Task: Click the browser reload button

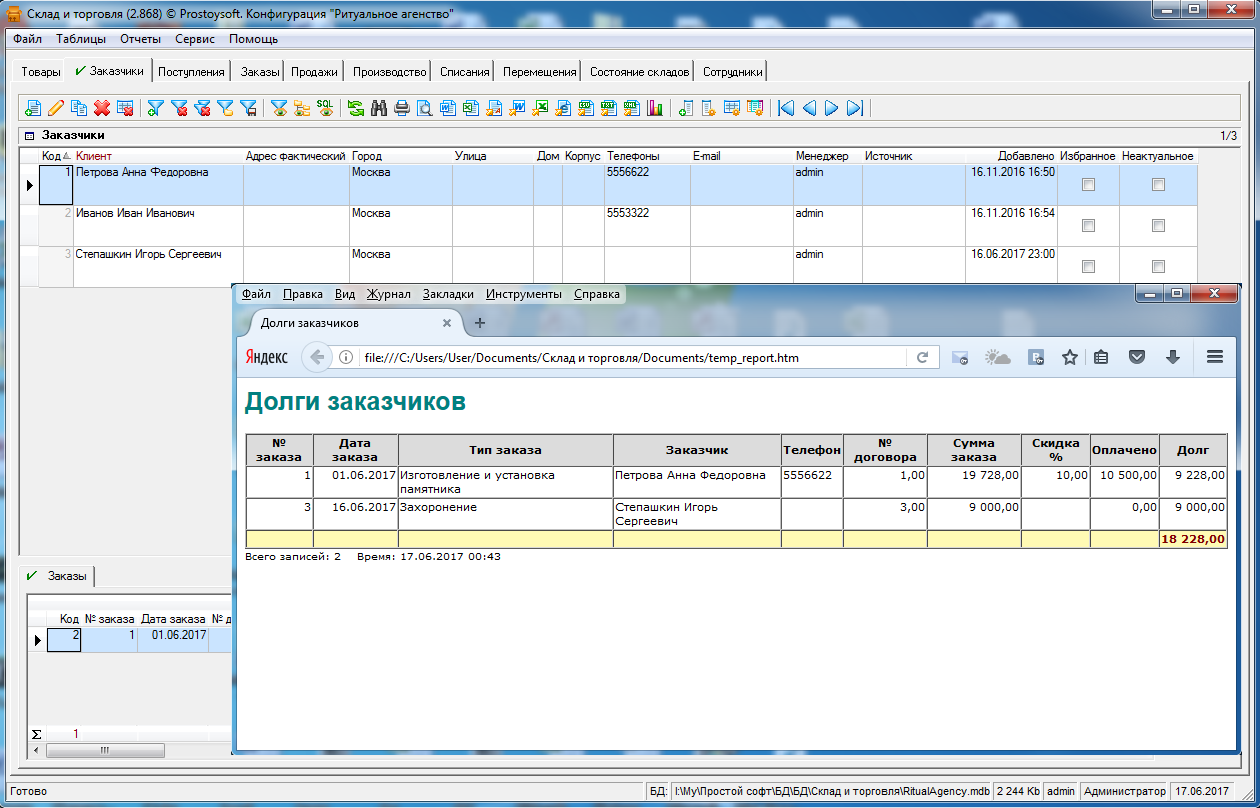Action: (923, 357)
